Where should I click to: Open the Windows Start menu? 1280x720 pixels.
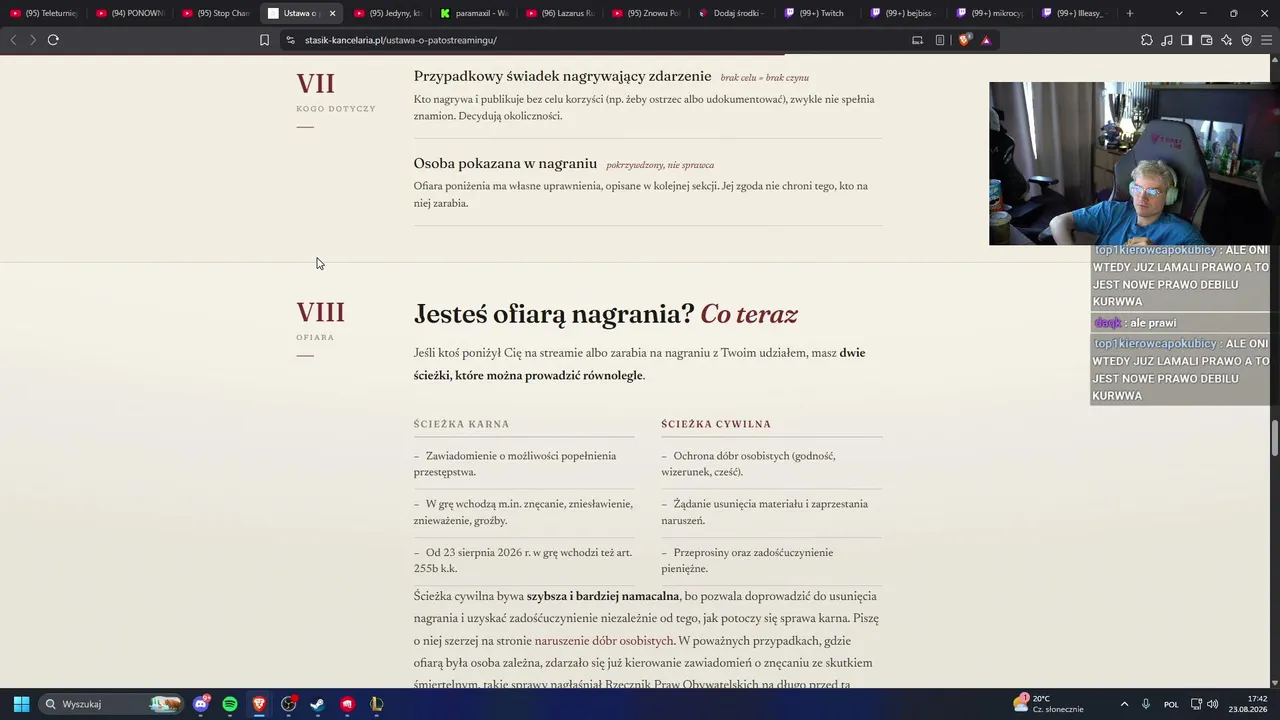click(21, 704)
